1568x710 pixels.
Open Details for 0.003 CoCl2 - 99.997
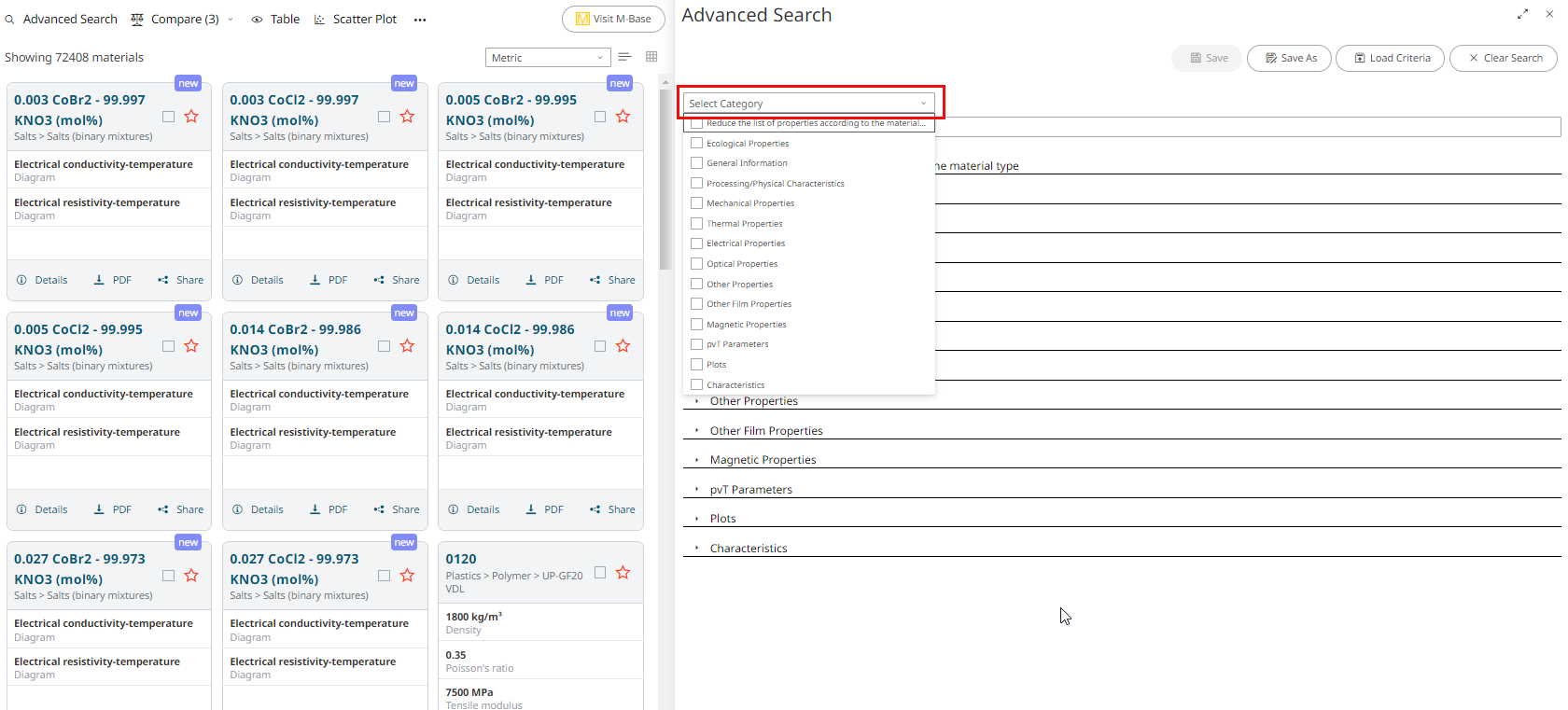coord(258,280)
